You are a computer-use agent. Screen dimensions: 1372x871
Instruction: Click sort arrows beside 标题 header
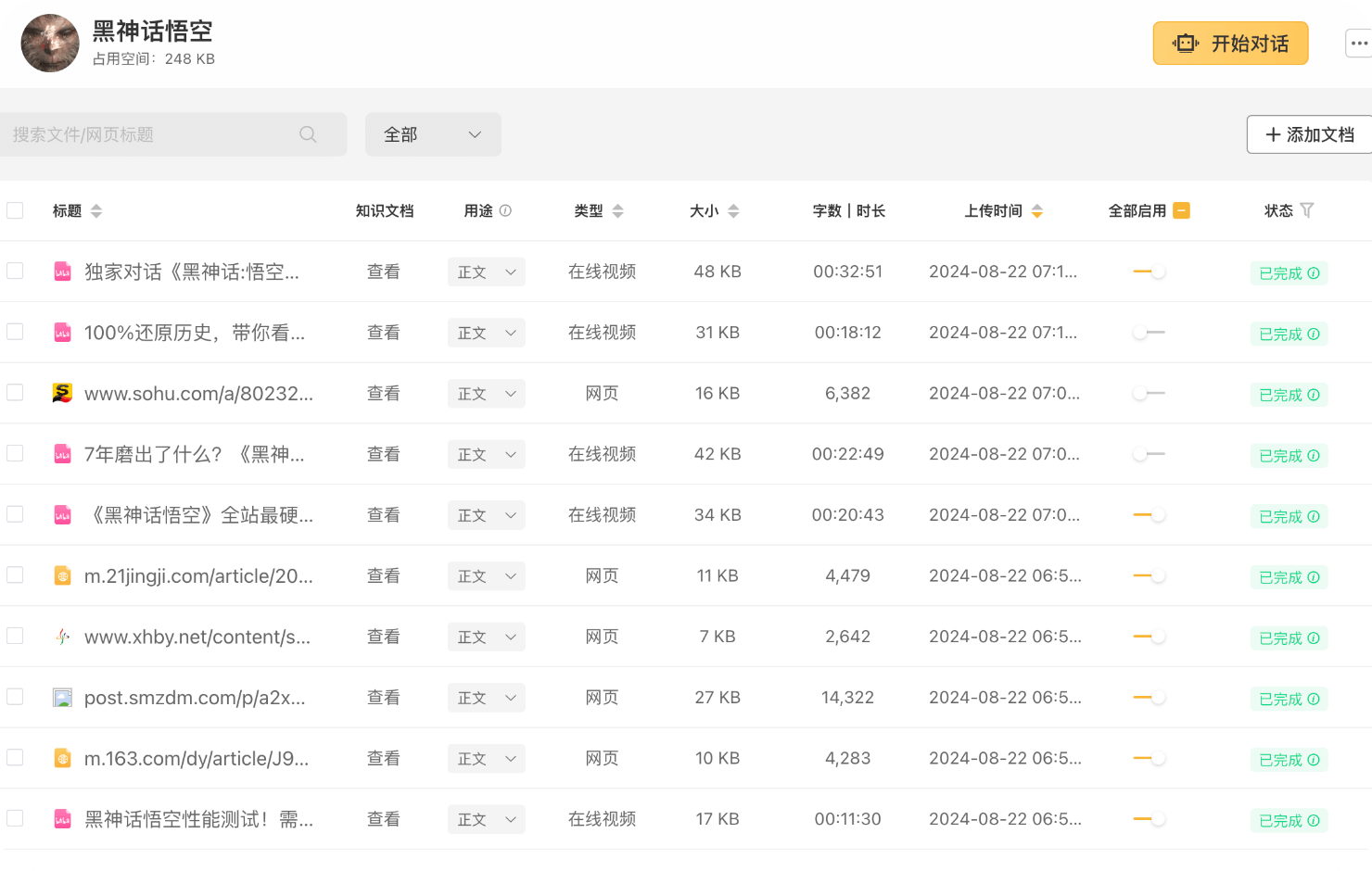tap(96, 211)
